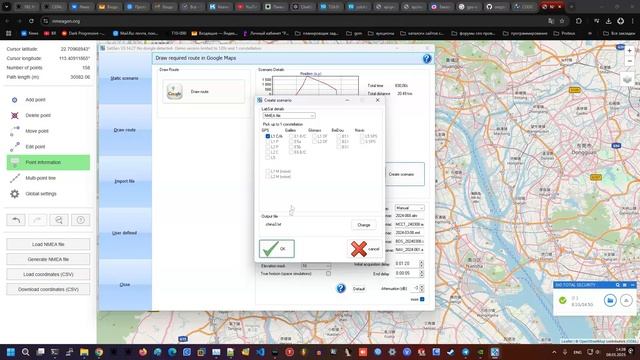Open folder icon in 360 Total Security popup
640x360 pixels.
tap(610, 300)
